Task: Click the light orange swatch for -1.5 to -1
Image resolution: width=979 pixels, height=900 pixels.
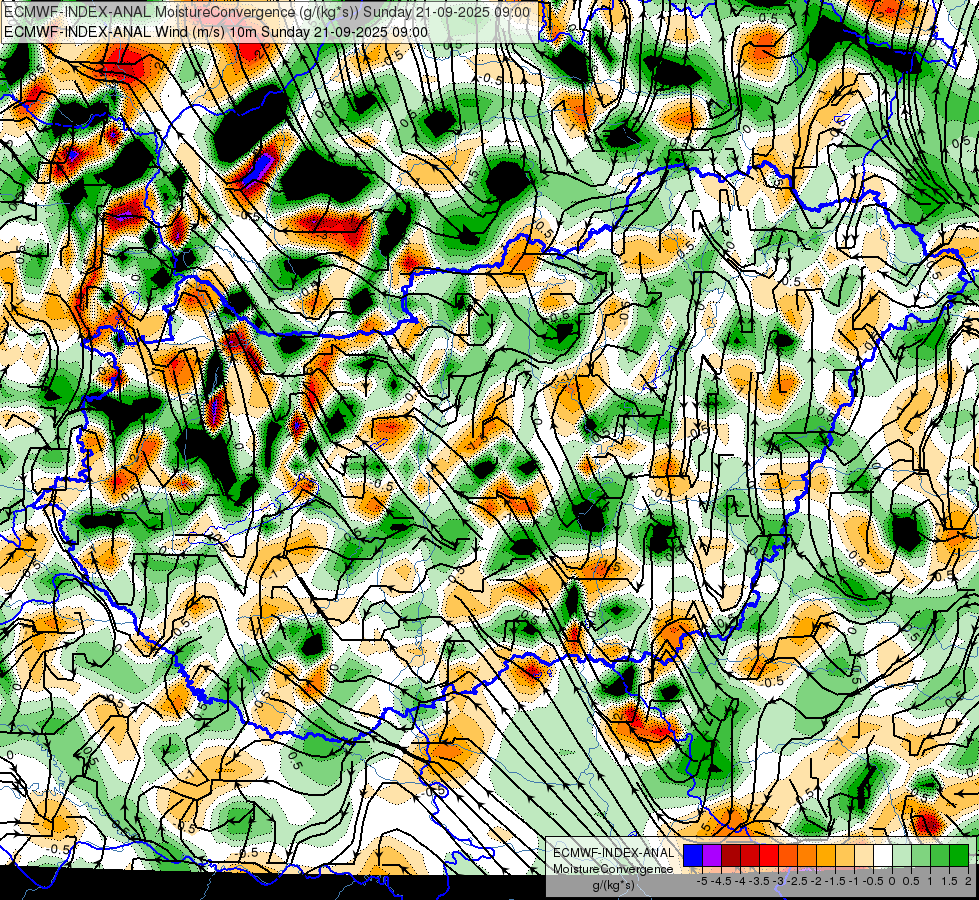Action: [845, 856]
